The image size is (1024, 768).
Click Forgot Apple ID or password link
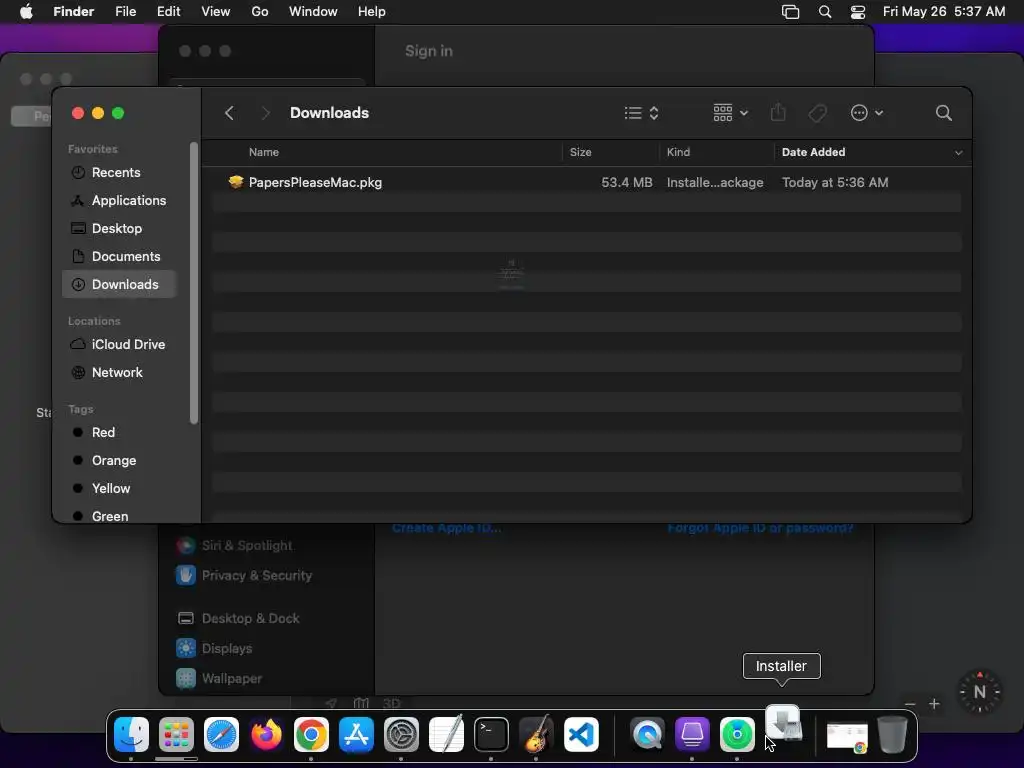(x=760, y=528)
